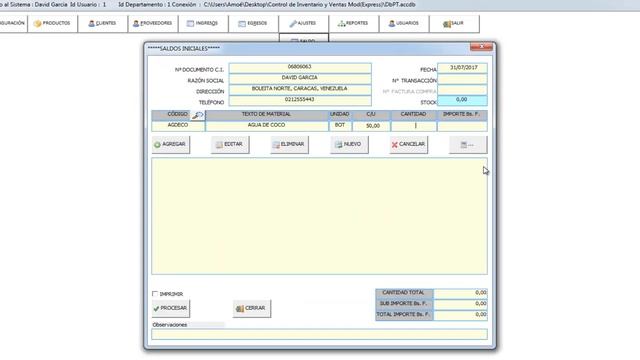Open the Ajustes menu
This screenshot has height=360, width=640.
(304, 24)
